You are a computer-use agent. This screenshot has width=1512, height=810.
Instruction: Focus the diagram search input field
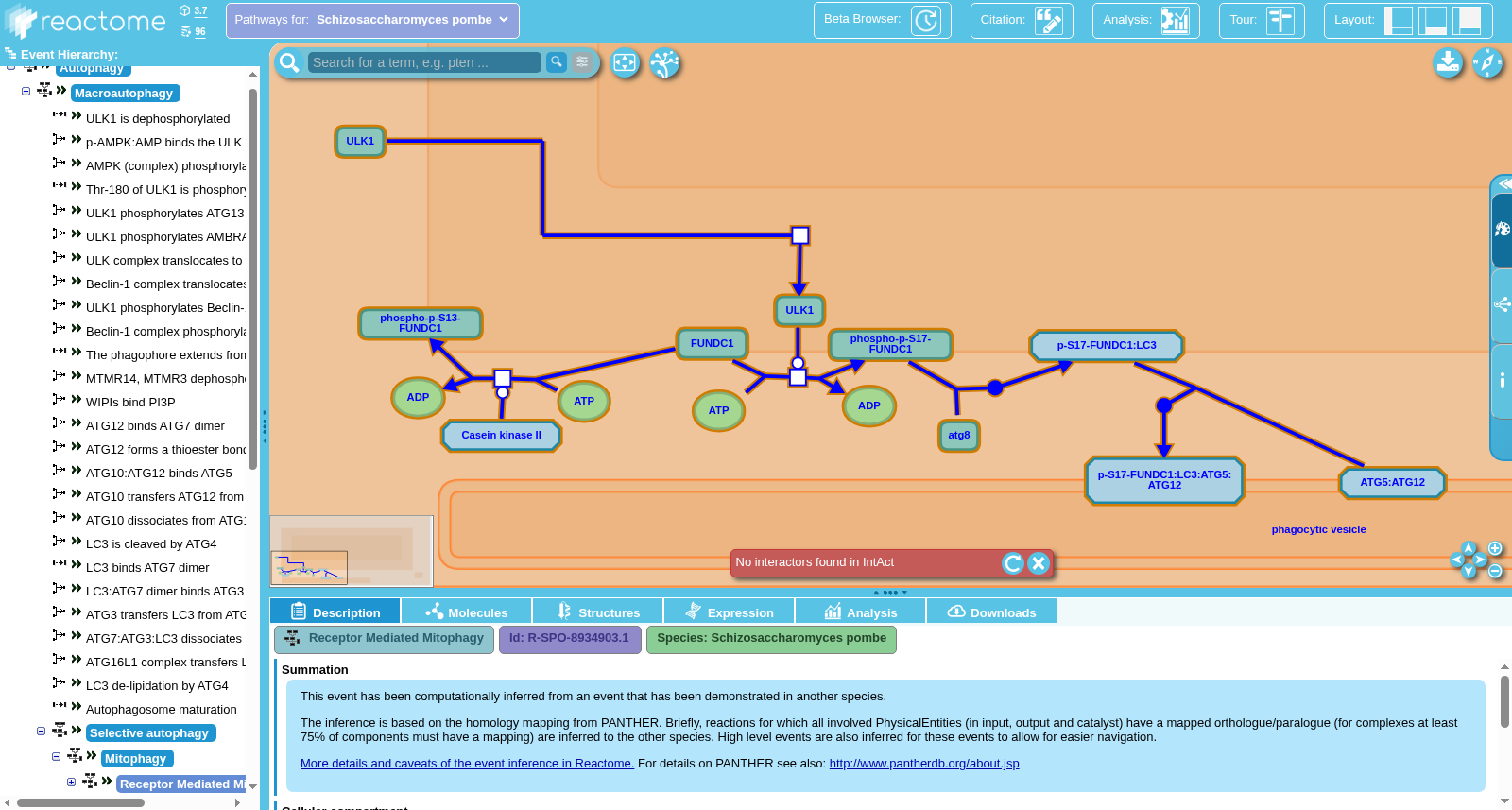coord(424,62)
